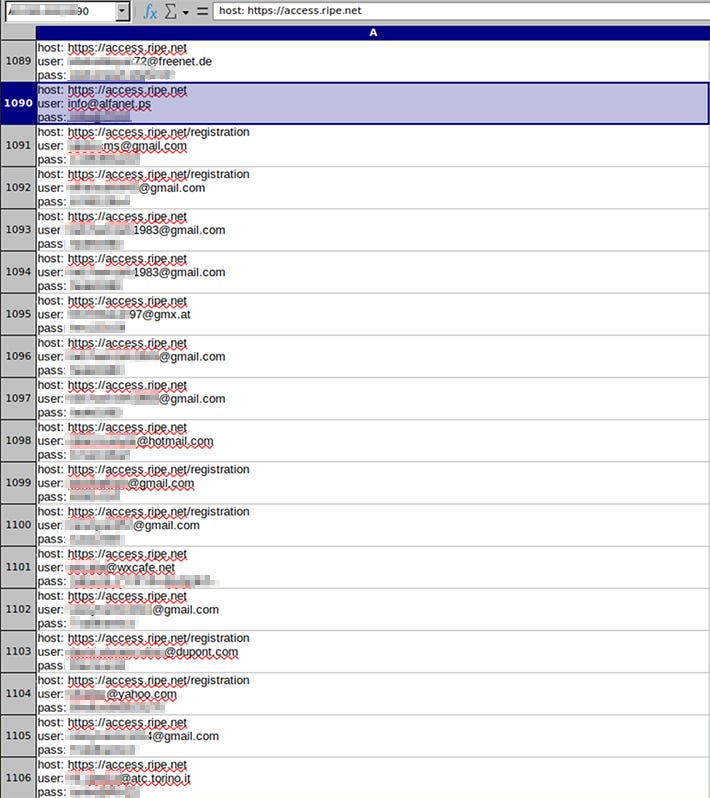The width and height of the screenshot is (710, 798).
Task: Select row header 1089
Action: point(18,61)
